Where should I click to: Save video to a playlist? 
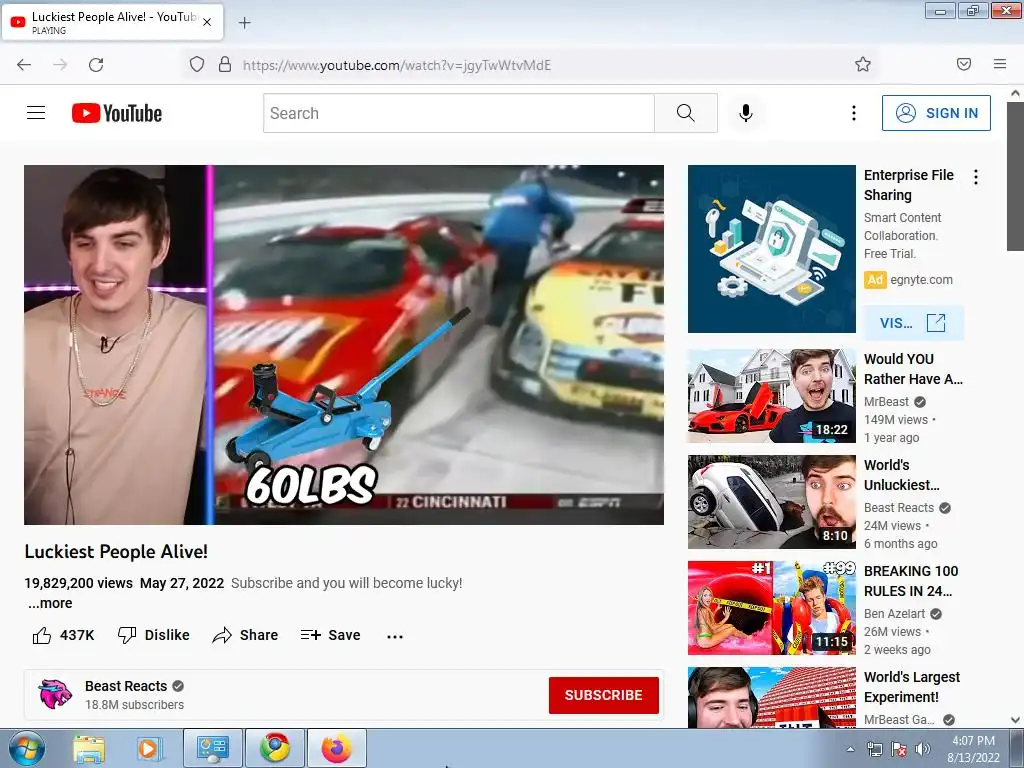[x=330, y=635]
